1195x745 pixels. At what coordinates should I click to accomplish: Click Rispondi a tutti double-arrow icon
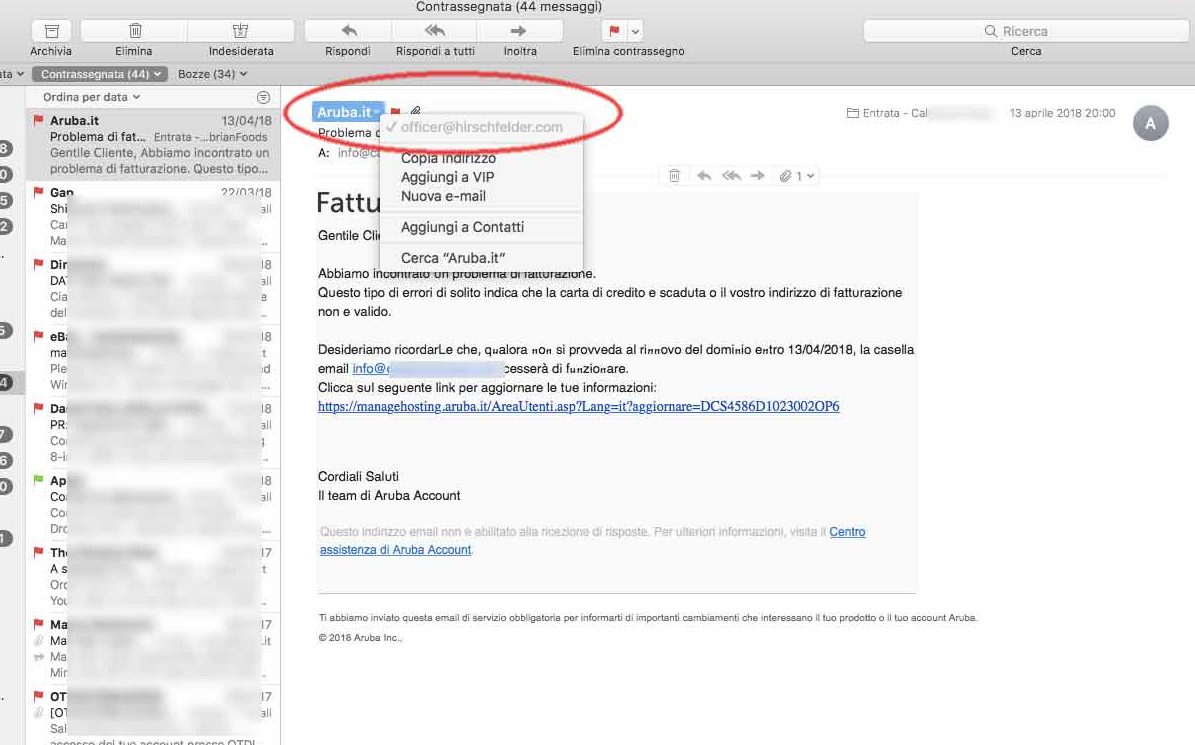point(434,30)
